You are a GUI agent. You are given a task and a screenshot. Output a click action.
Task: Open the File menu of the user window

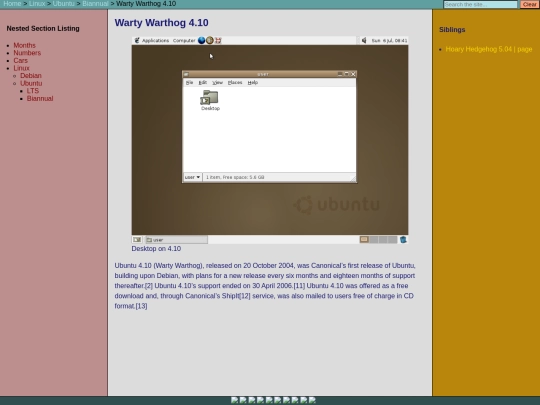coord(189,83)
